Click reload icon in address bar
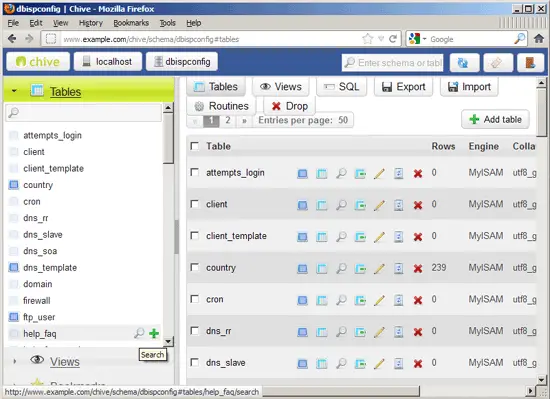550x399 pixels. click(x=393, y=39)
